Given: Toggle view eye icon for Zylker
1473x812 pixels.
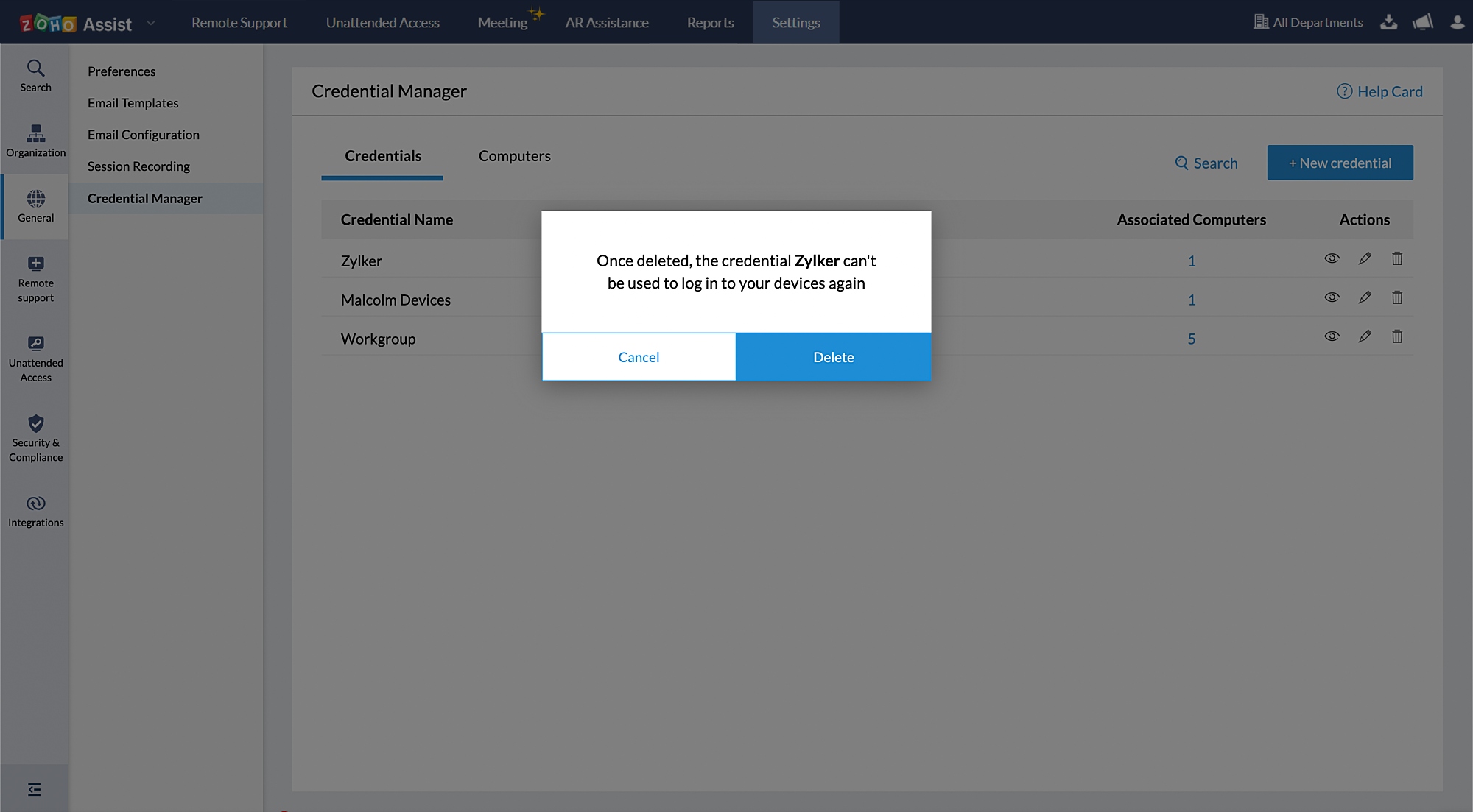Looking at the screenshot, I should 1332,258.
